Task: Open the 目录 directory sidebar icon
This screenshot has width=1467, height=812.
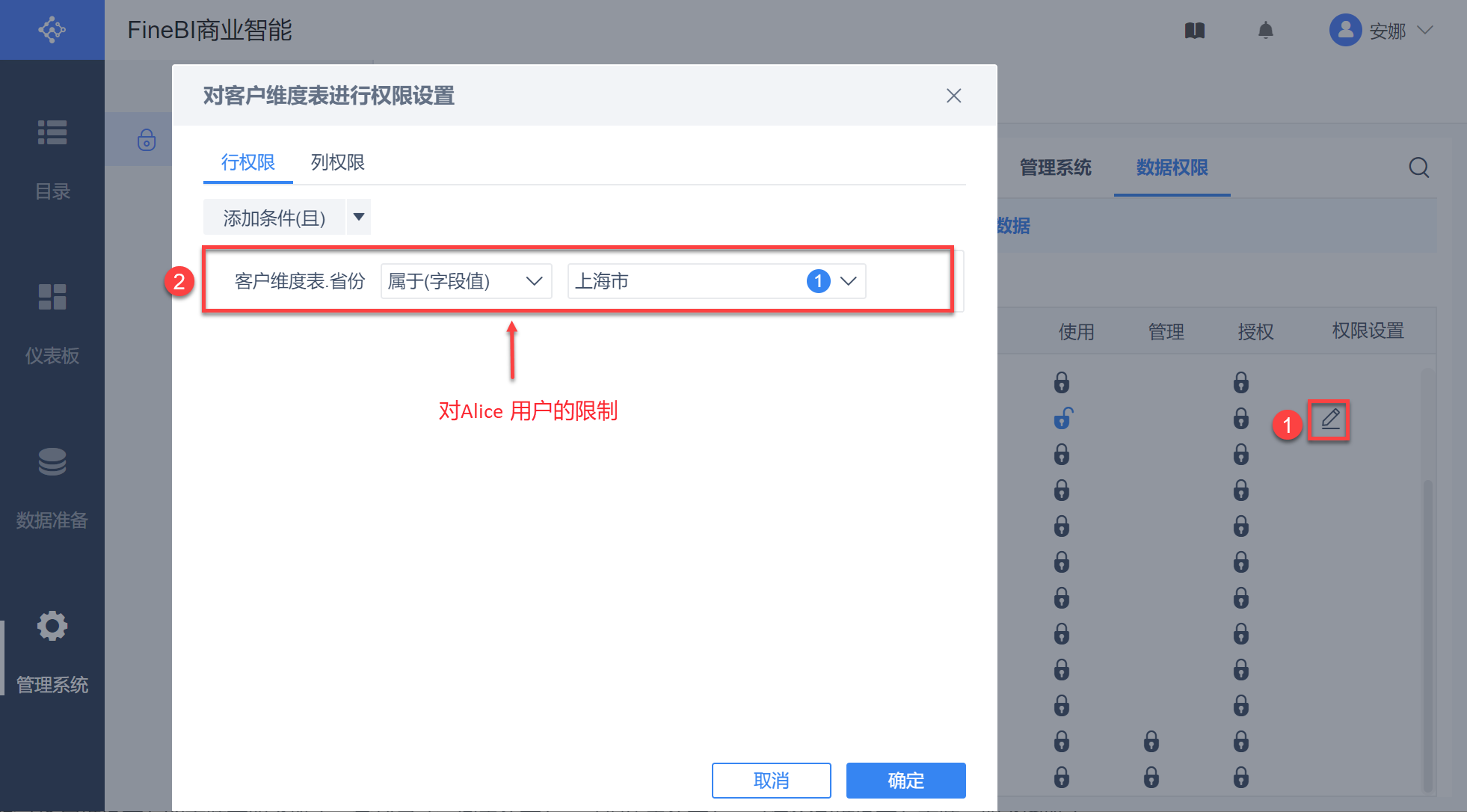Action: [x=52, y=133]
